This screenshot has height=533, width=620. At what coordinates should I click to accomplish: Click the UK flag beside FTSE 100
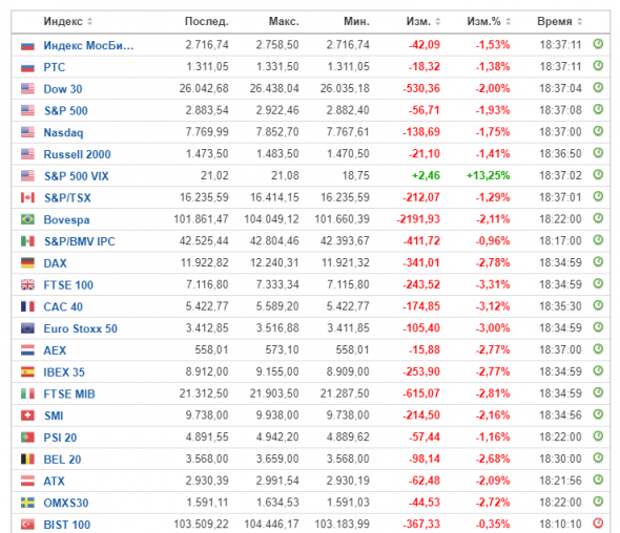[28, 284]
